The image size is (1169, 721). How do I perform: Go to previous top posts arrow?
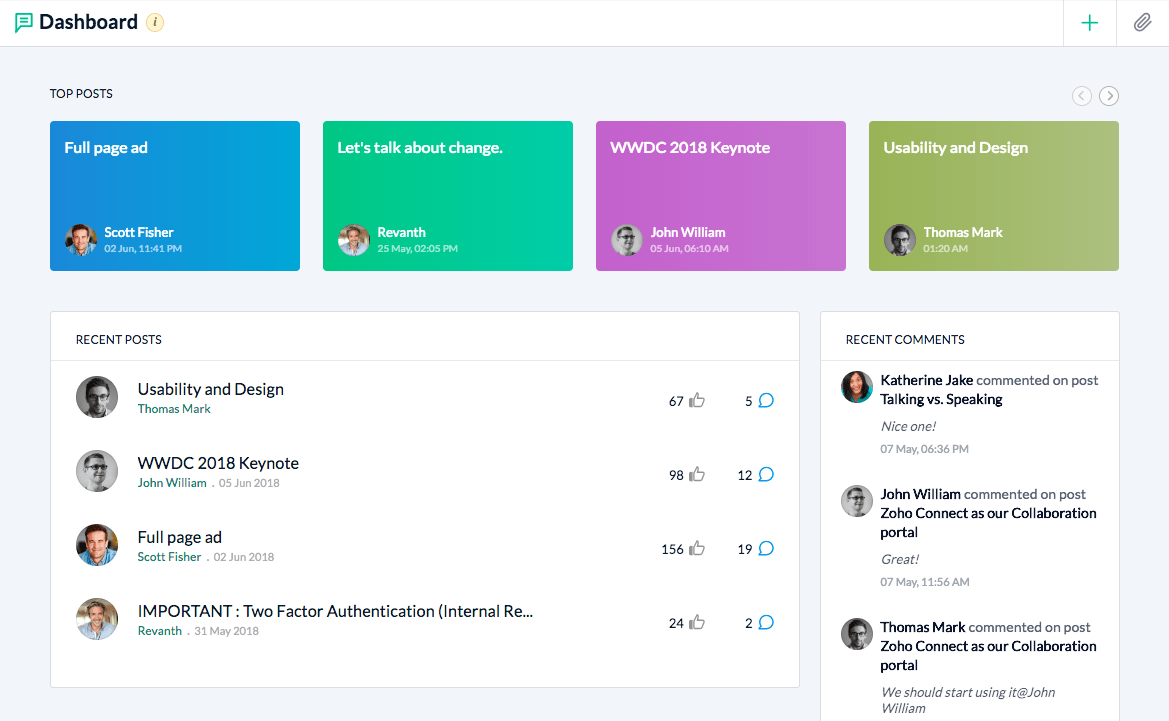pyautogui.click(x=1082, y=95)
